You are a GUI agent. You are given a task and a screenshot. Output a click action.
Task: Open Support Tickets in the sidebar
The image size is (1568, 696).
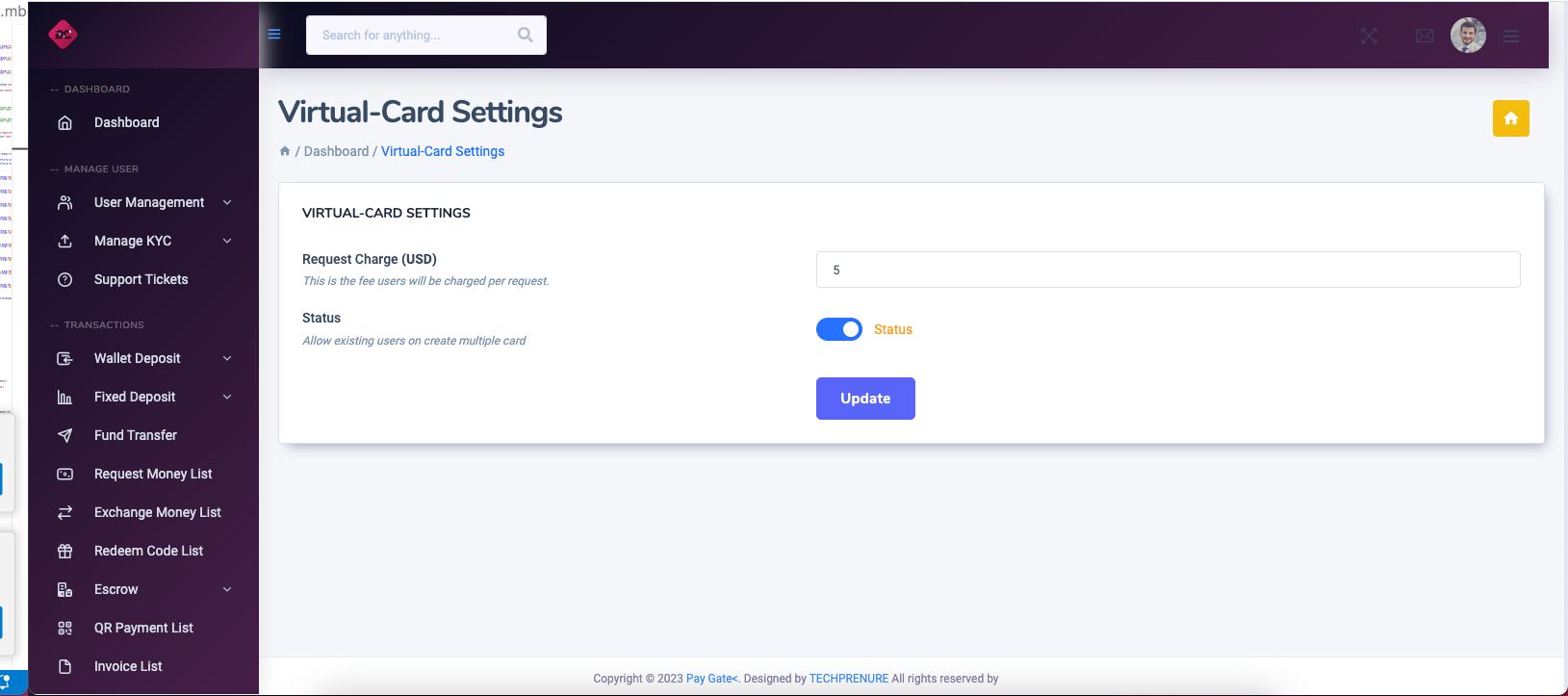[x=141, y=279]
